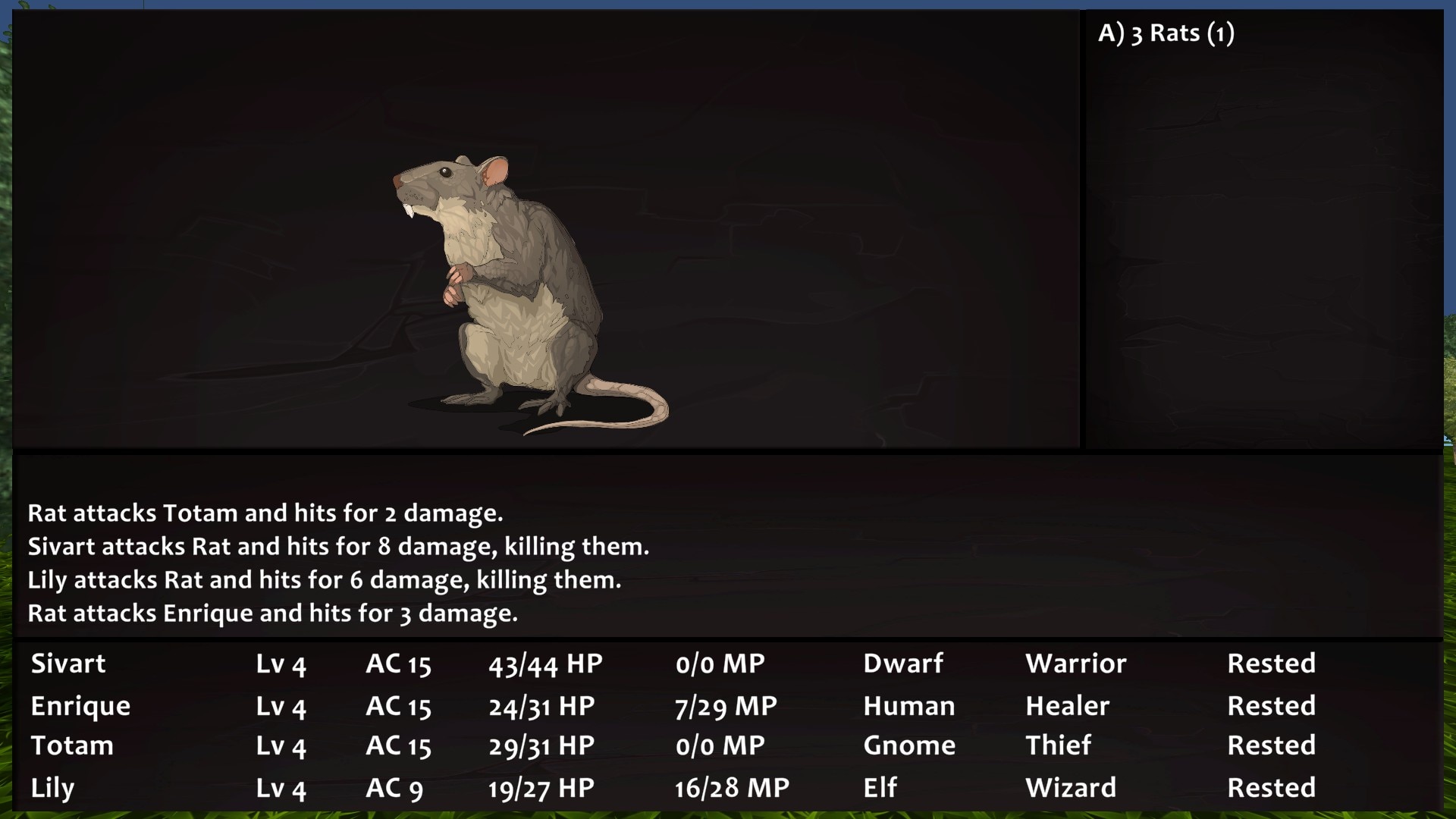
Task: Select party member Lily
Action: (52, 788)
